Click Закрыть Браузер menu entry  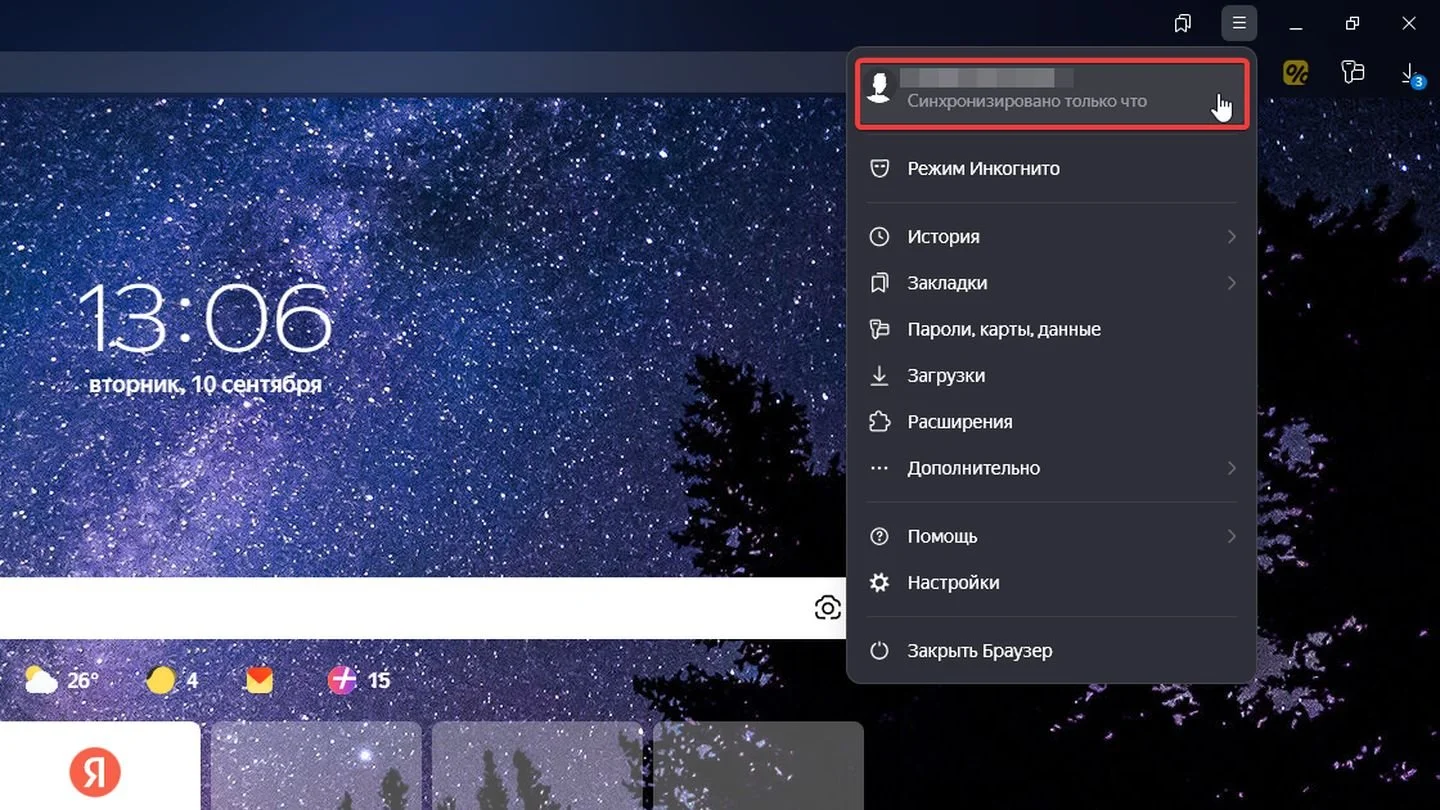click(x=1051, y=651)
